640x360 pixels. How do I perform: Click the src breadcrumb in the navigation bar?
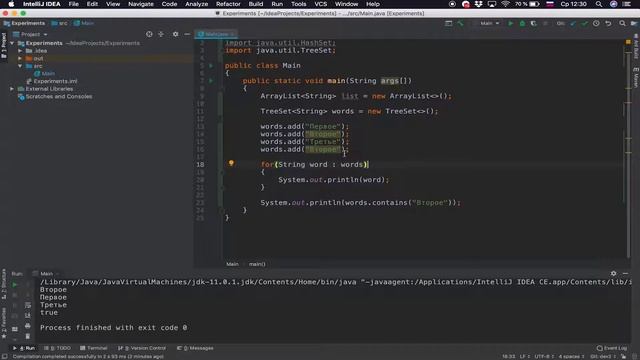click(59, 24)
